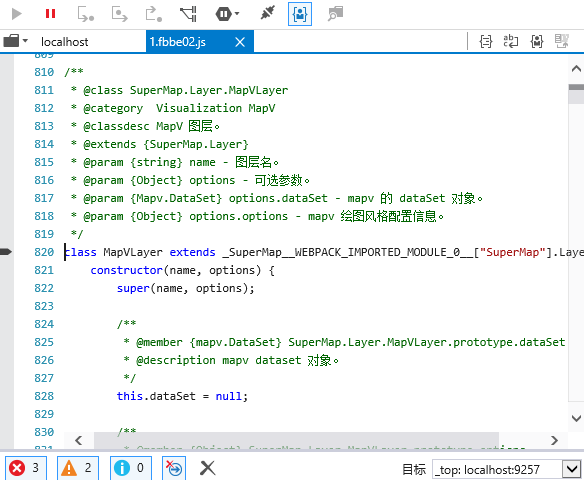Click the horizontal scrollbar thumb
584x480 pixels.
[x=296, y=441]
